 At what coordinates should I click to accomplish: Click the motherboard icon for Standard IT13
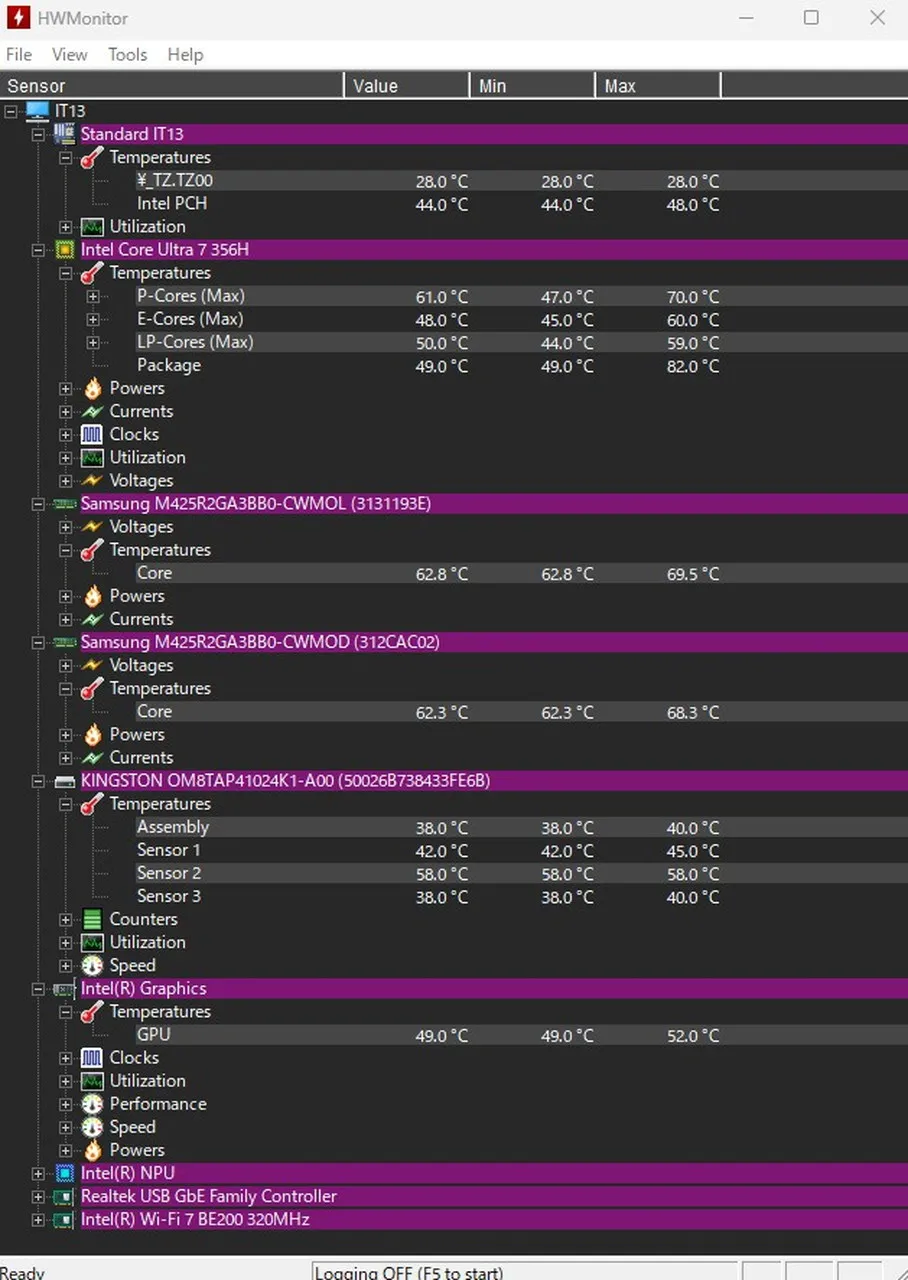(x=64, y=134)
